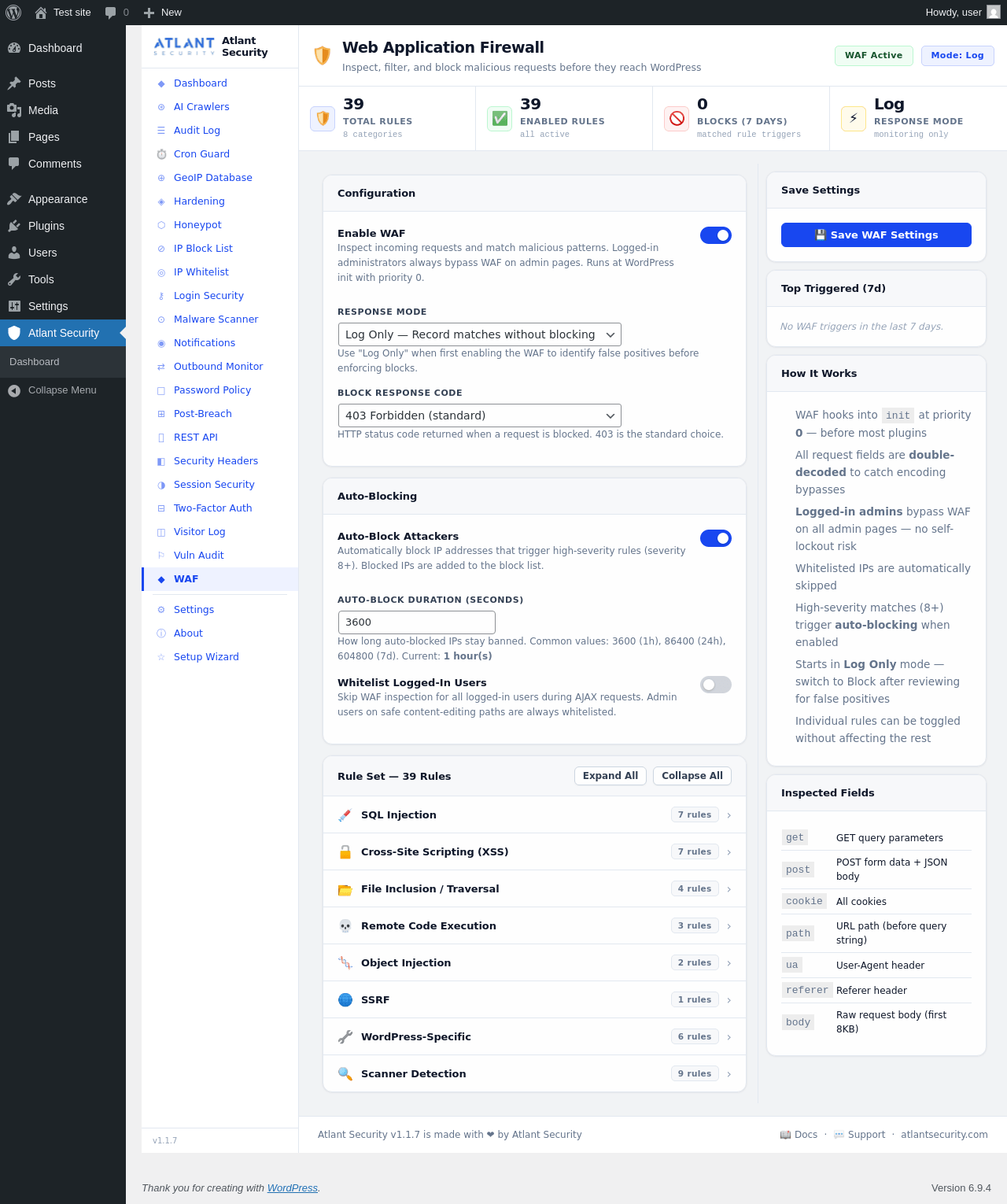Screen dimensions: 1007x1204
Task: Expand the Object Injection rules chevron
Action: pyautogui.click(x=729, y=963)
